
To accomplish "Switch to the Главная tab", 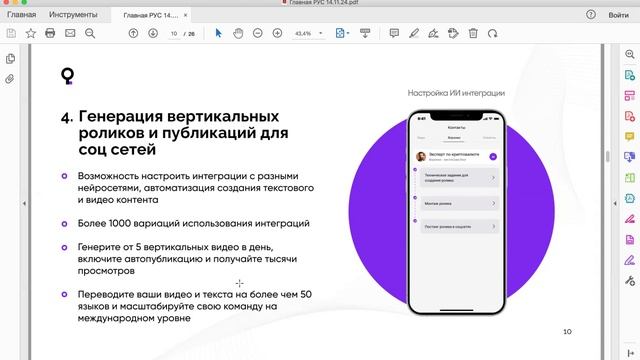I will [22, 15].
